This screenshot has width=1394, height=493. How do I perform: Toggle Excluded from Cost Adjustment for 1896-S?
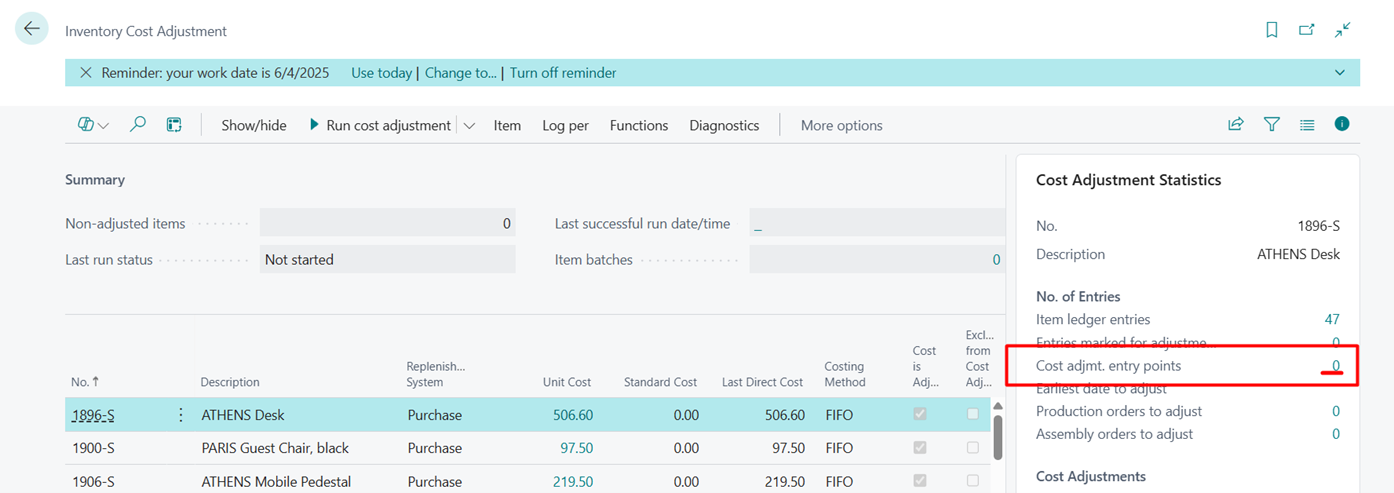click(973, 414)
